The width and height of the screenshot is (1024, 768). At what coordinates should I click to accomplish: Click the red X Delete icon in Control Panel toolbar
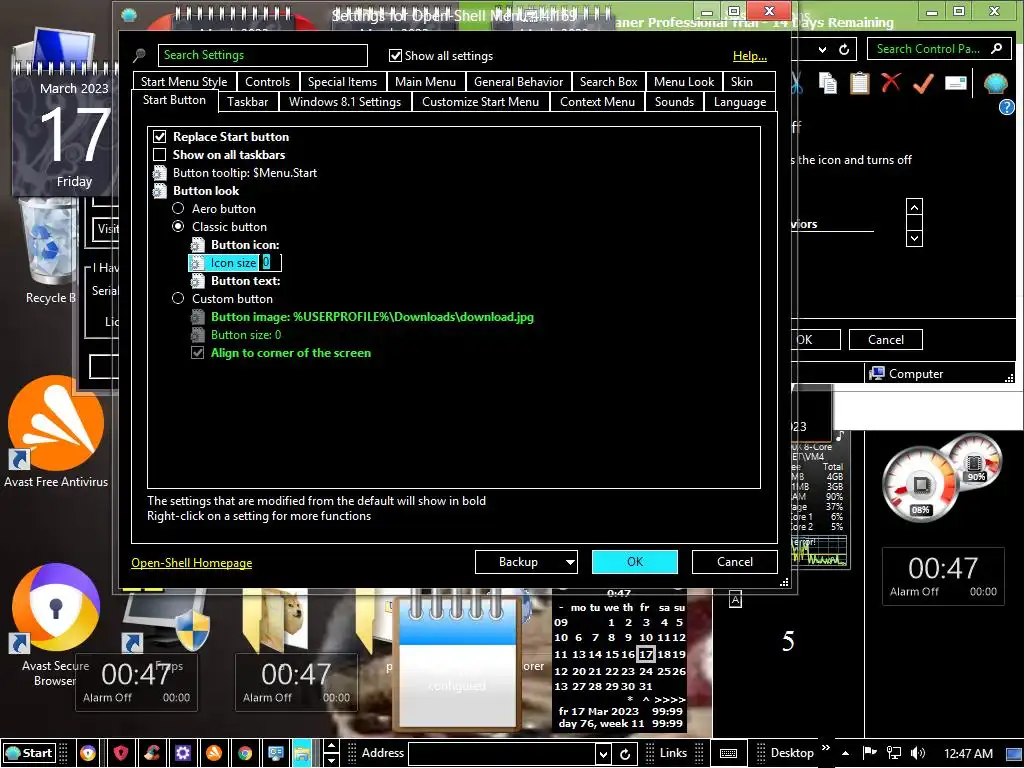coord(891,82)
